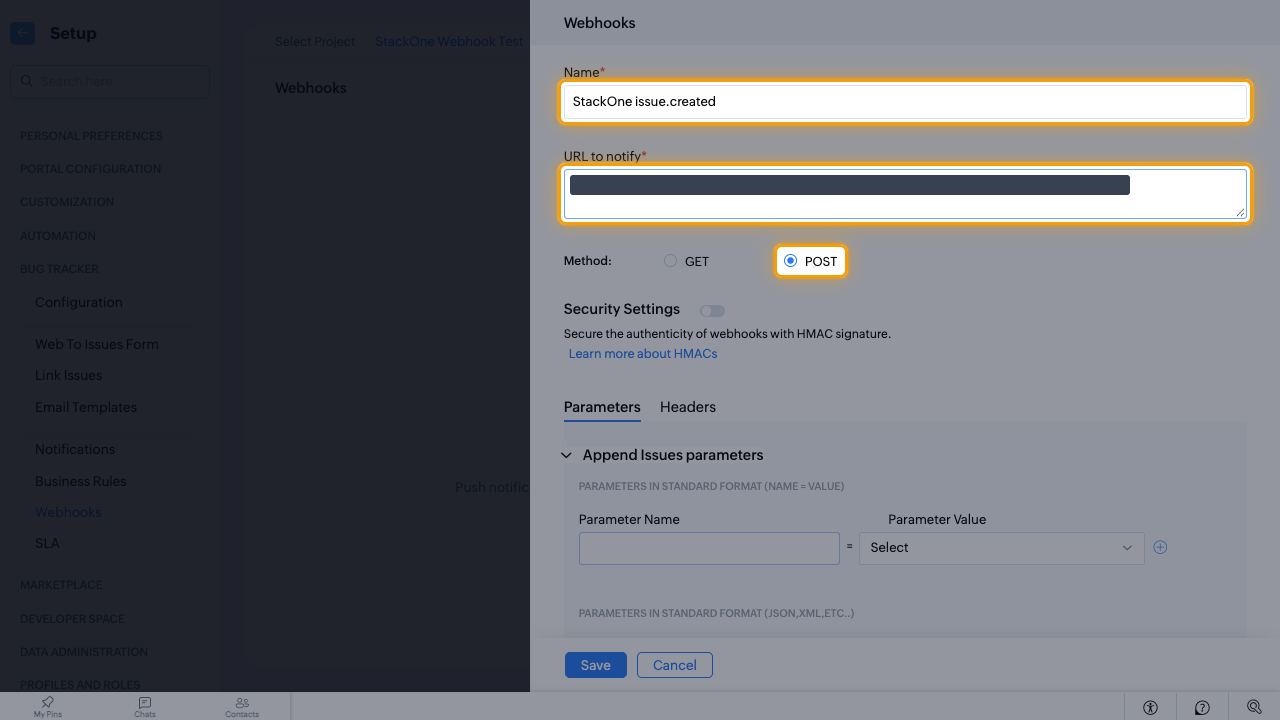Open Link Issues sidebar item
Screen dimensions: 1280x720
(x=69, y=375)
